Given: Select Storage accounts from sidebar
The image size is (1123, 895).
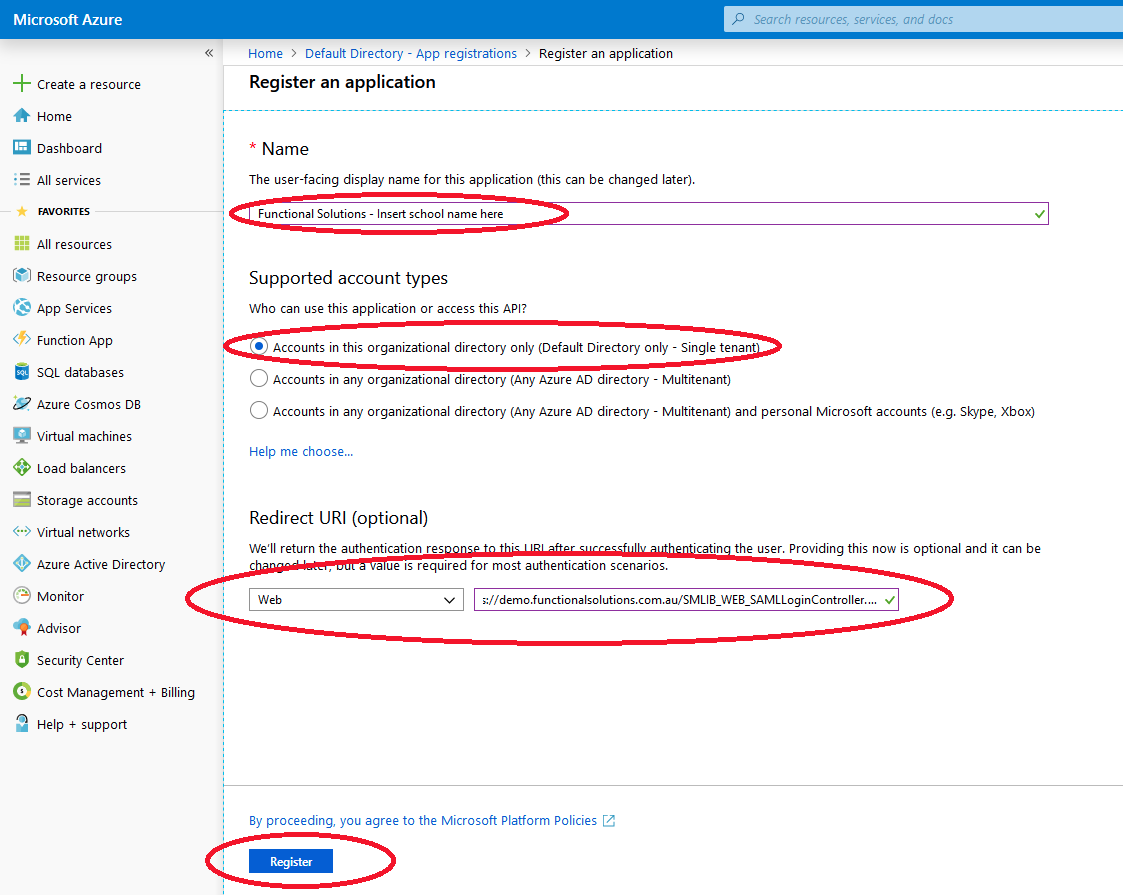Looking at the screenshot, I should (87, 500).
